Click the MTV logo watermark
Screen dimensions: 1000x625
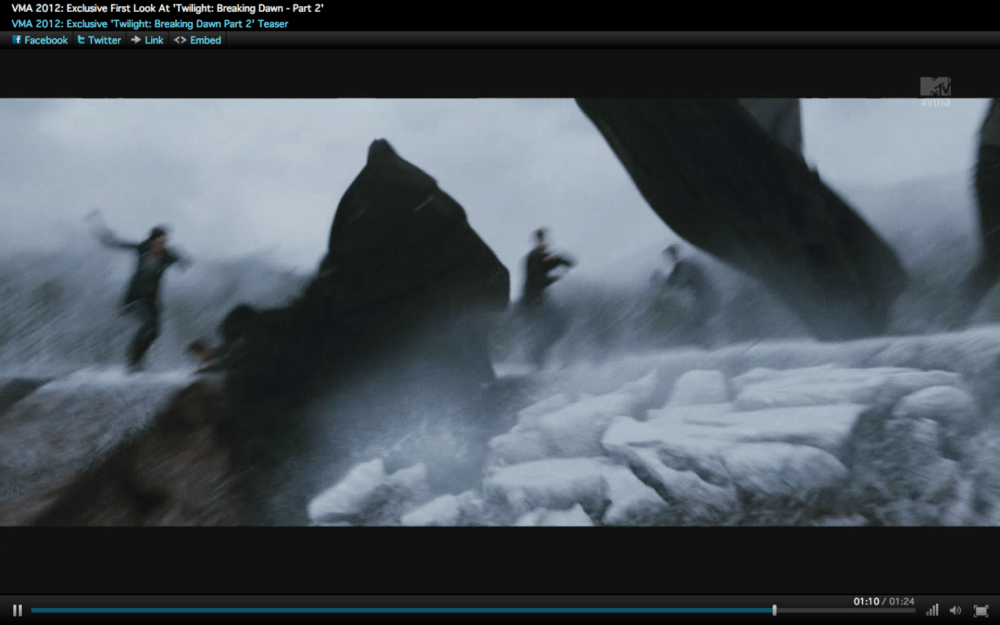(935, 87)
